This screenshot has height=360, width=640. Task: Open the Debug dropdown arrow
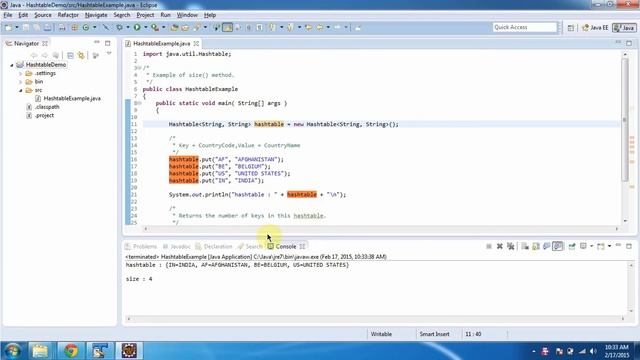pyautogui.click(x=127, y=28)
